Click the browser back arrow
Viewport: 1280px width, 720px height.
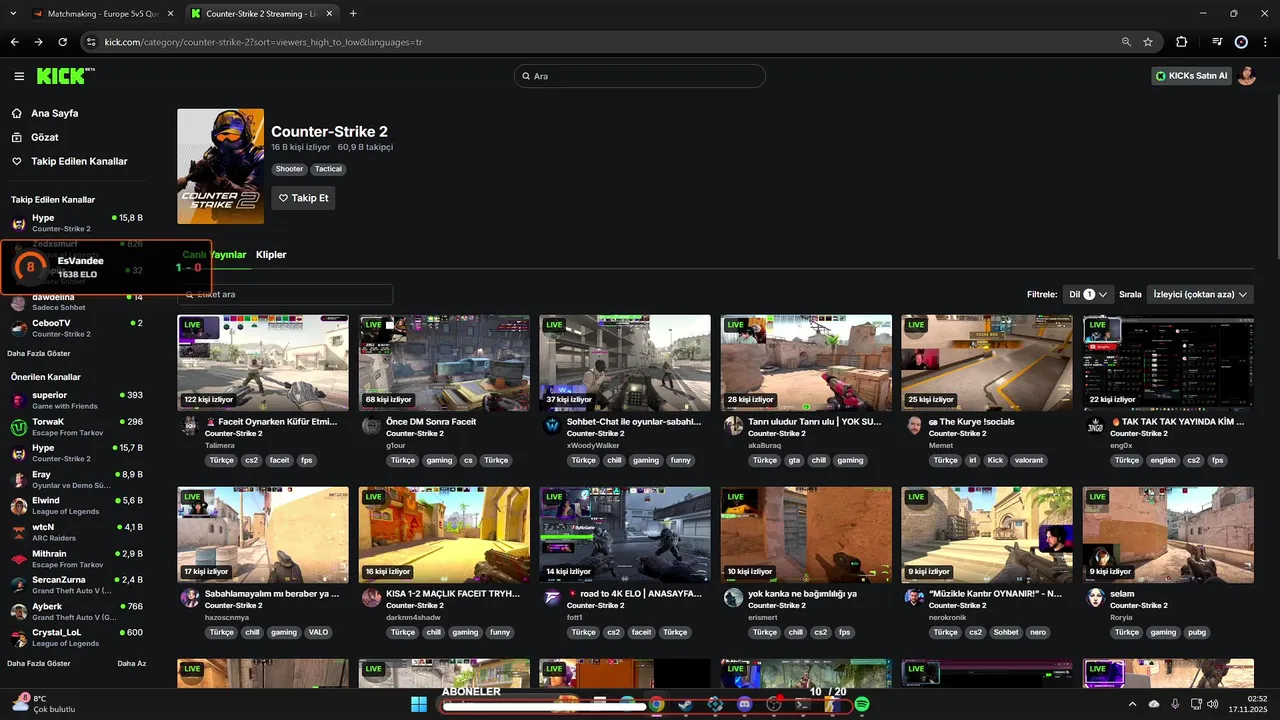tap(15, 42)
